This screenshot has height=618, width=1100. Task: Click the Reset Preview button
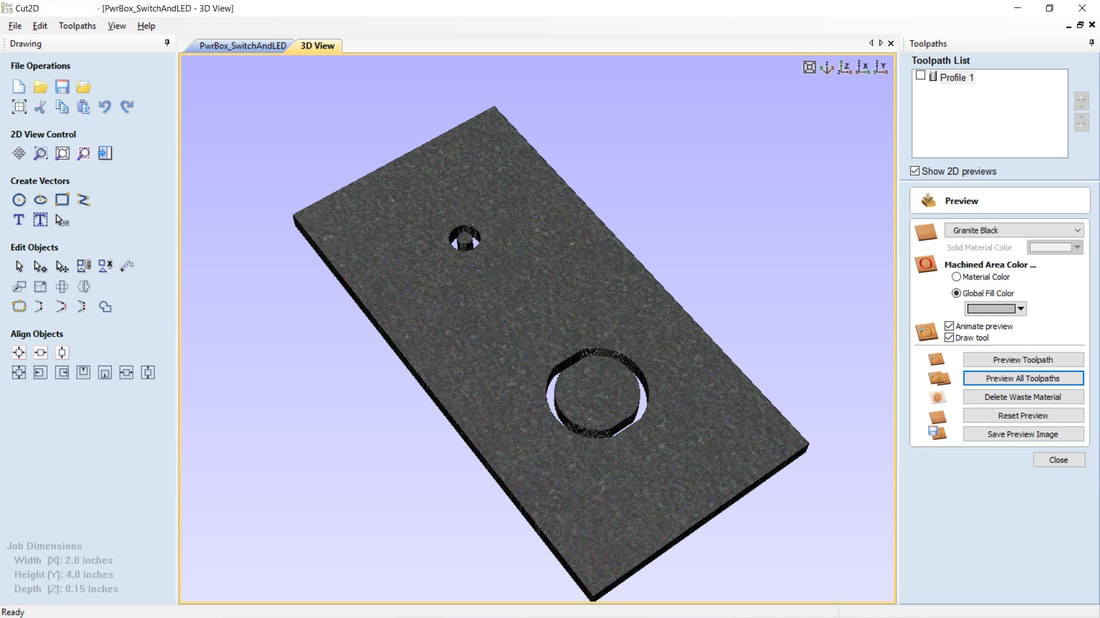click(x=1023, y=415)
